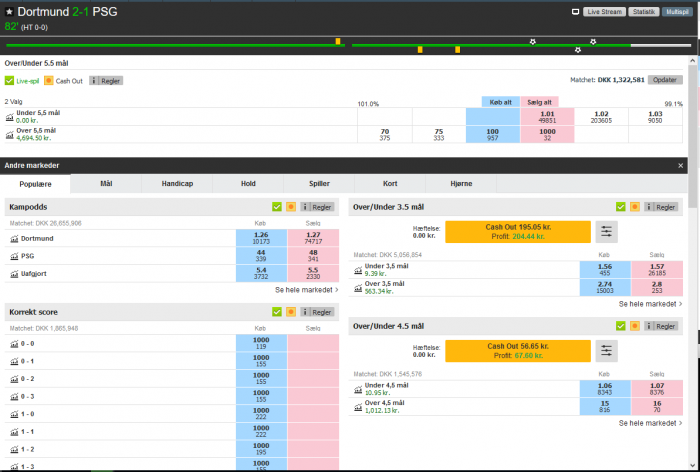This screenshot has width=700, height=472.
Task: Open chart icon for Dortmund in Kampodds
Action: click(x=14, y=239)
